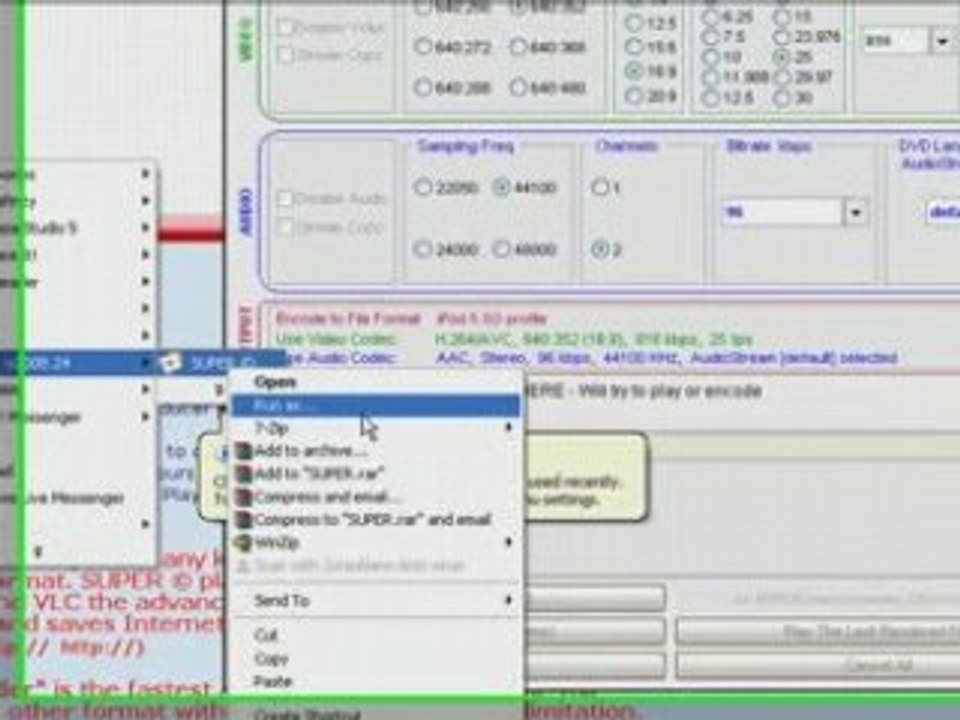The image size is (960, 720).
Task: Click the audio bitrate field showing 96
Action: point(782,212)
